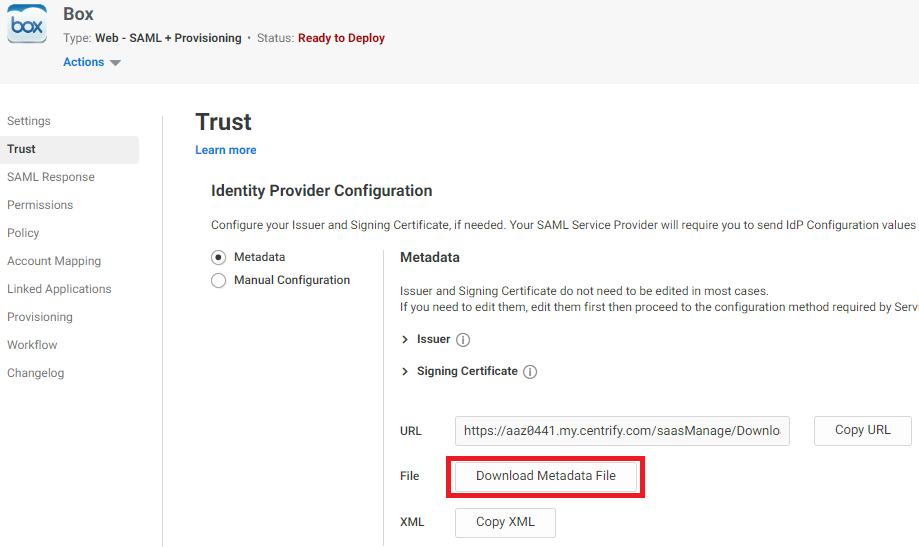This screenshot has width=919, height=547.
Task: Click the Copy URL button
Action: 863,430
